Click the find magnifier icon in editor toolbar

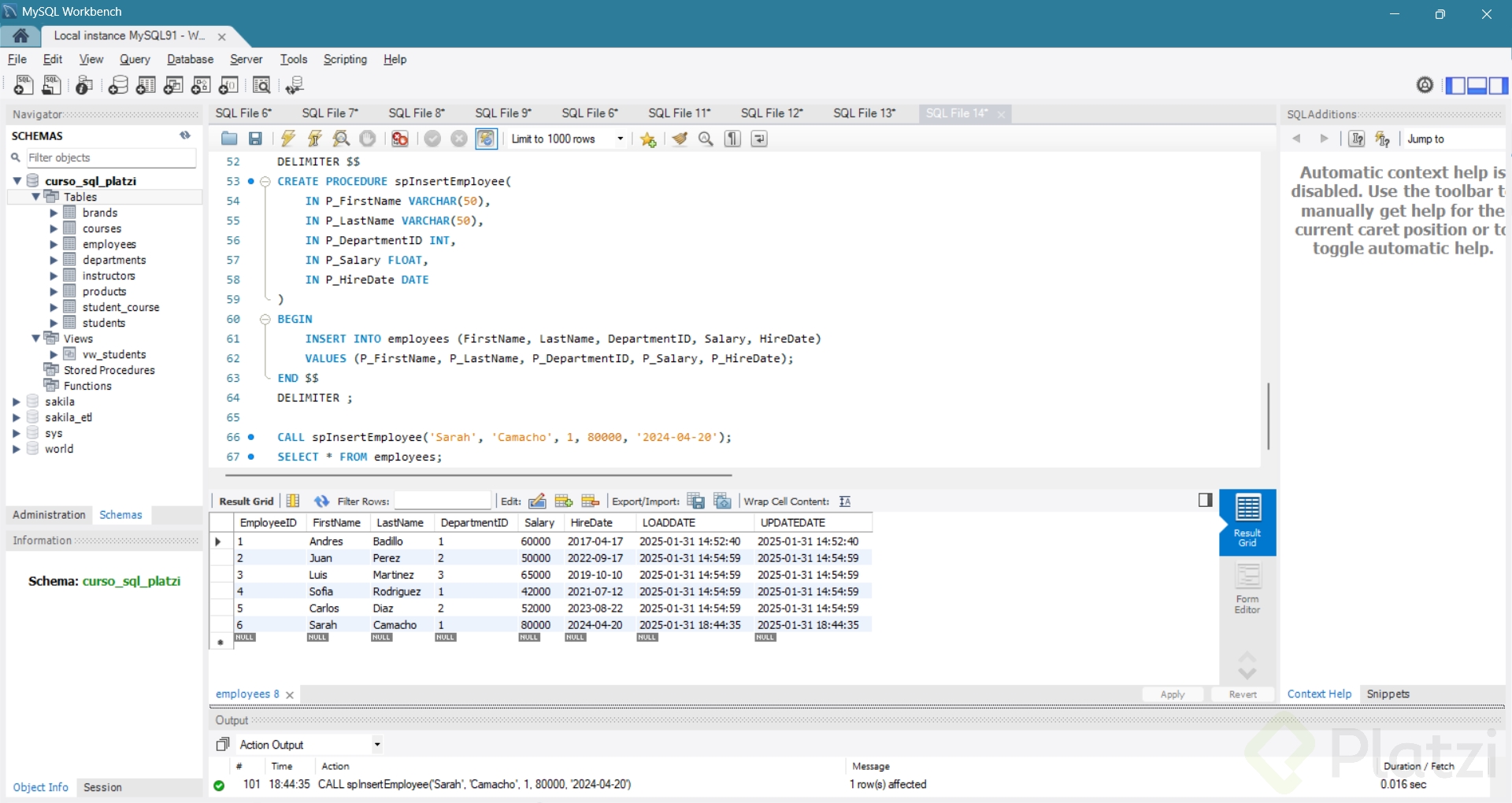pyautogui.click(x=706, y=139)
